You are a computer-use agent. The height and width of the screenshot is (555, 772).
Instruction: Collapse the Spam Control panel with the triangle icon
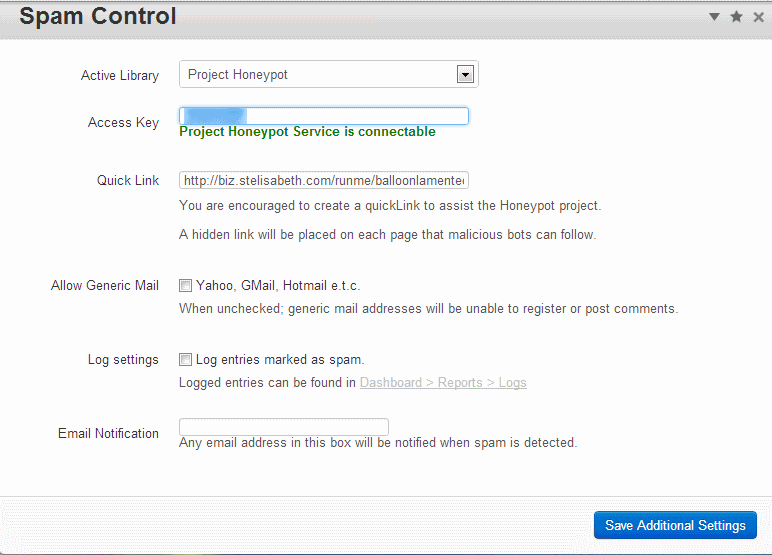pos(715,17)
